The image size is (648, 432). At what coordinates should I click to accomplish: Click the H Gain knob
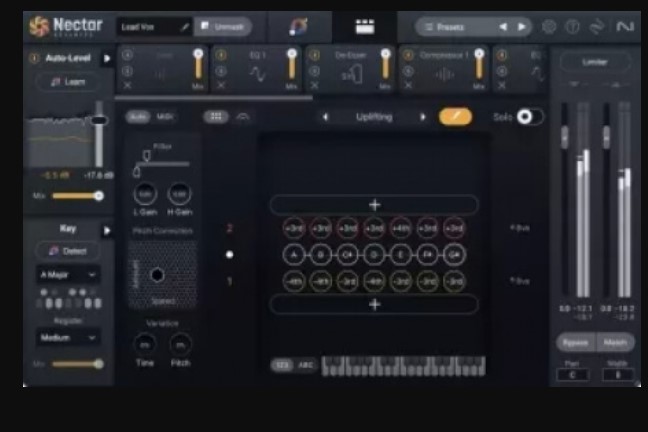tap(179, 194)
